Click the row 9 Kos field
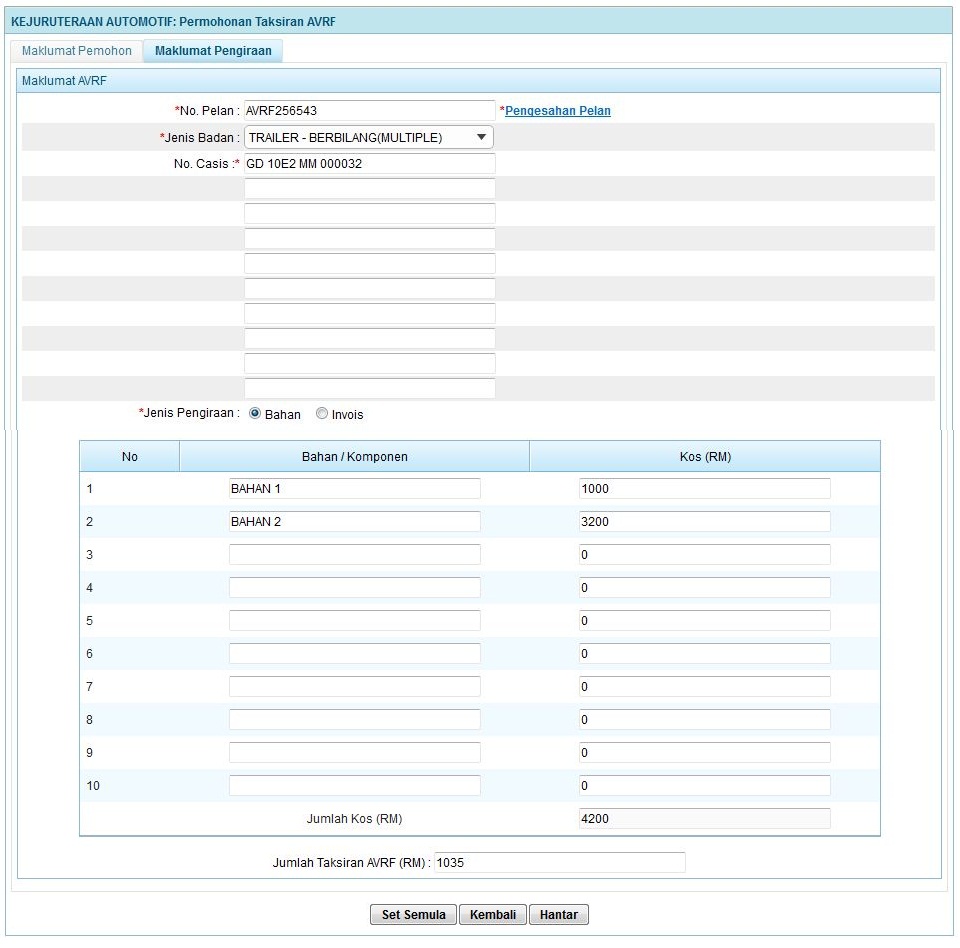 click(x=705, y=753)
